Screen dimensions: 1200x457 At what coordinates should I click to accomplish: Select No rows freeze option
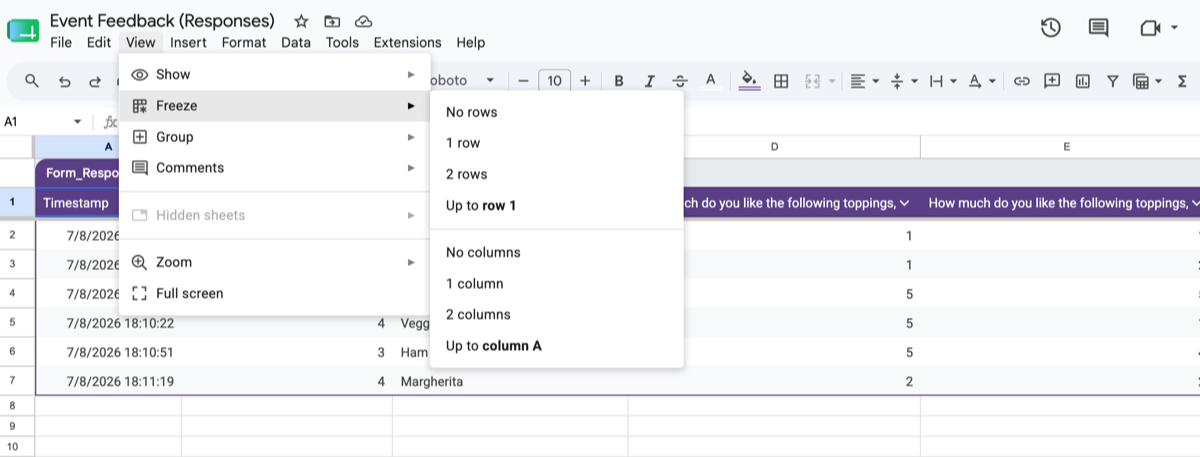pos(556,112)
